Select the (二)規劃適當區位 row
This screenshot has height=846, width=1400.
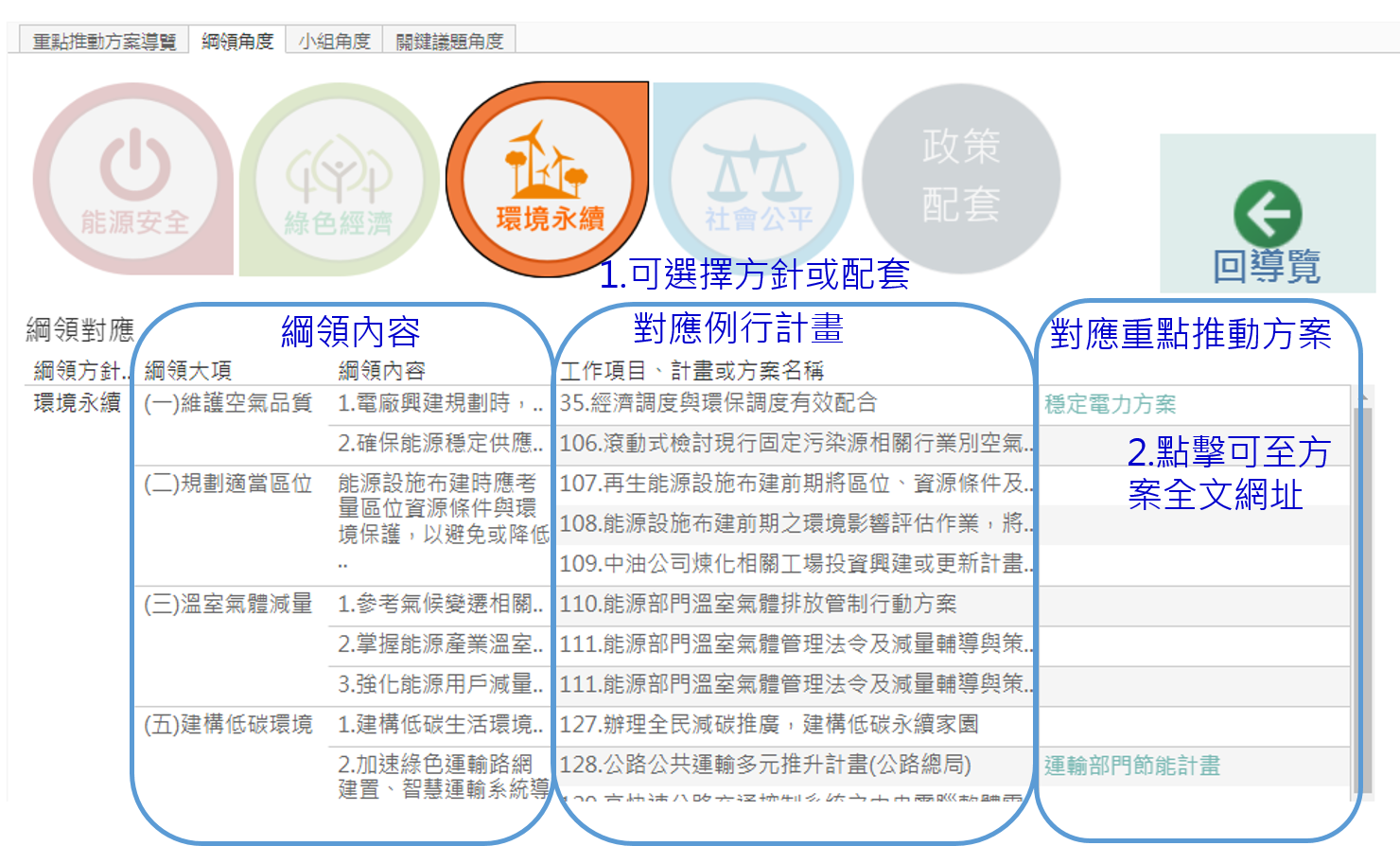[x=228, y=484]
